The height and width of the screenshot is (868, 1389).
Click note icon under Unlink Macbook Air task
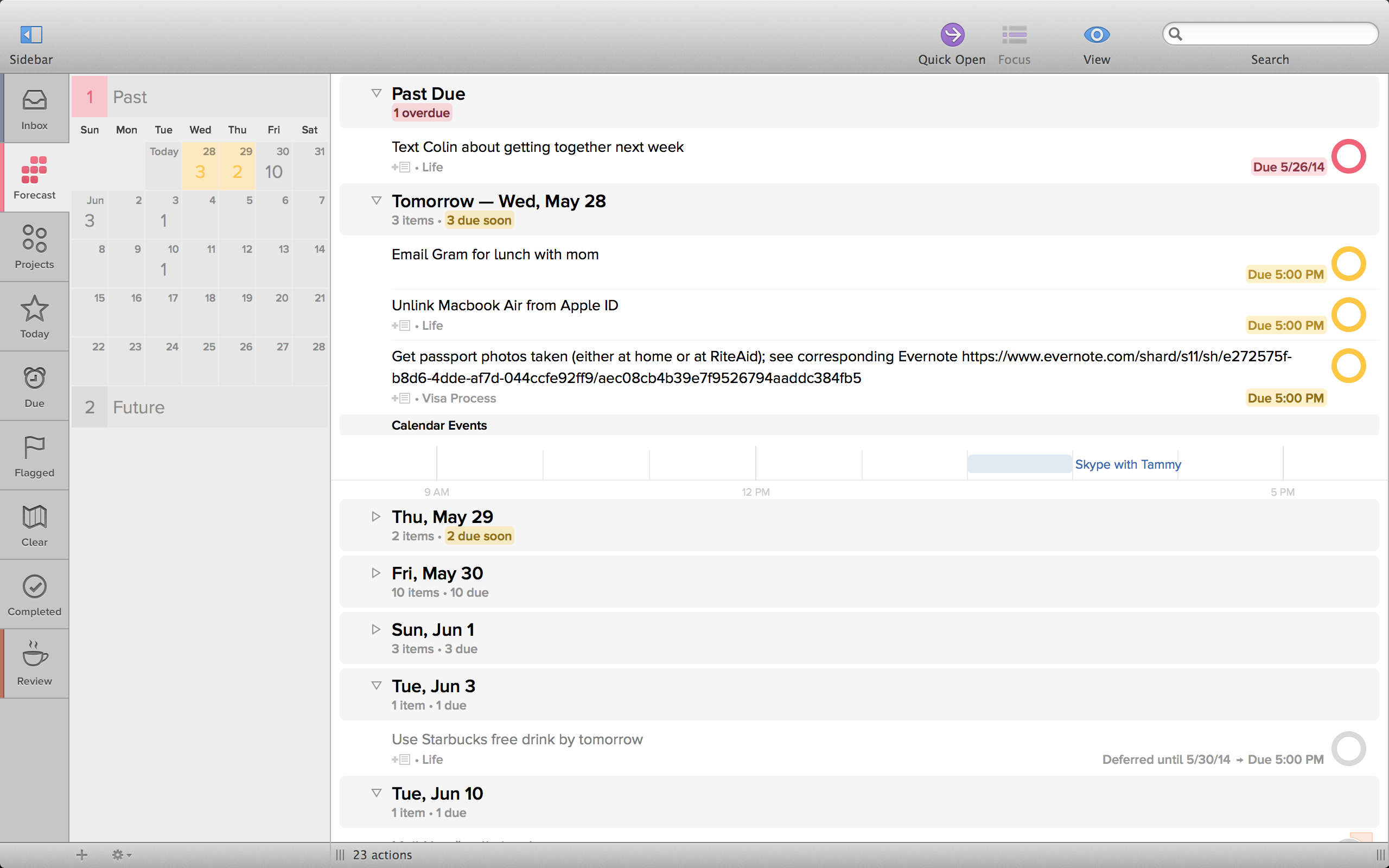pos(401,325)
